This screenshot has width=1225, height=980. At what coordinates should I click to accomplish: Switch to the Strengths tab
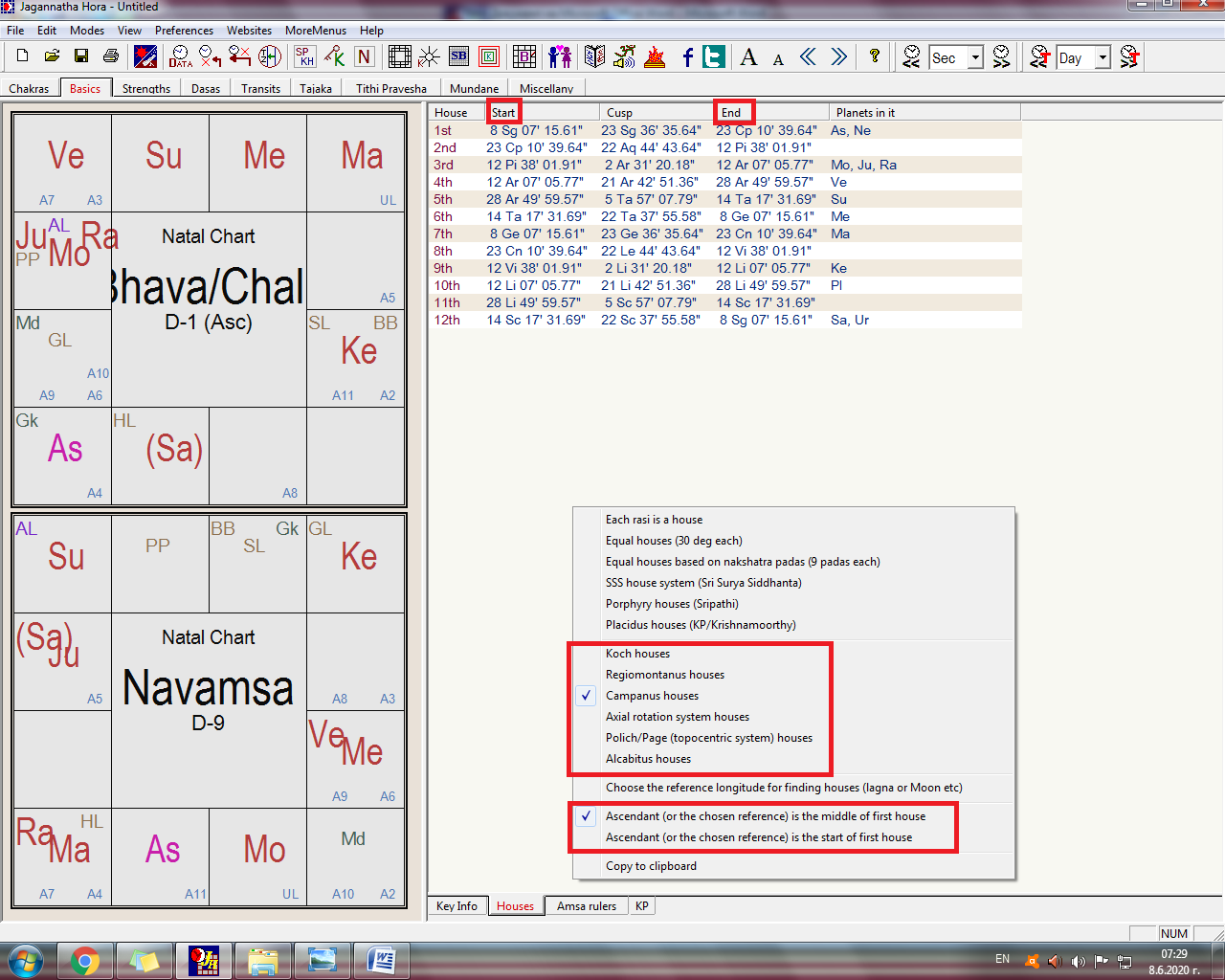[146, 88]
